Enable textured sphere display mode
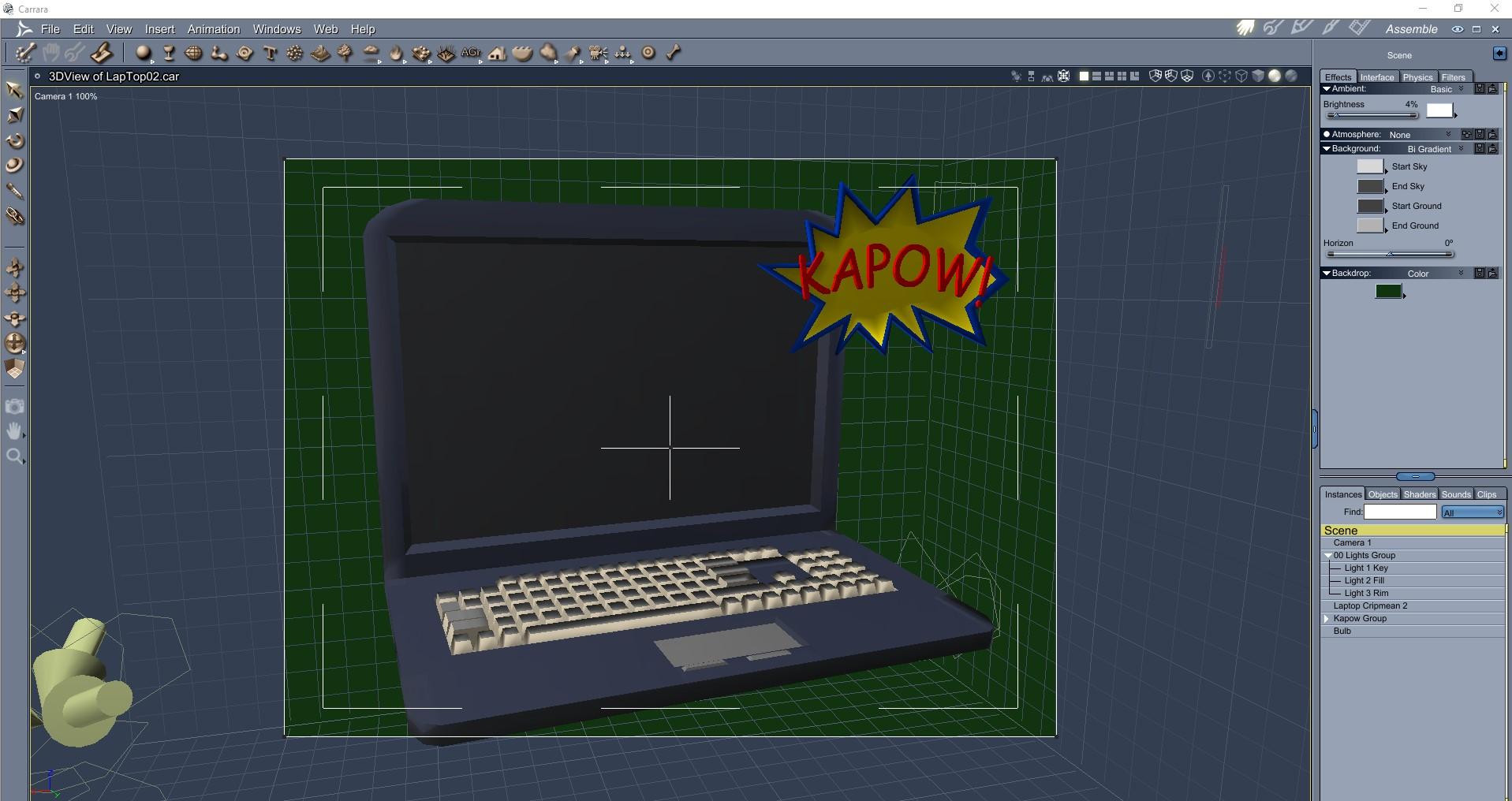 point(1291,76)
